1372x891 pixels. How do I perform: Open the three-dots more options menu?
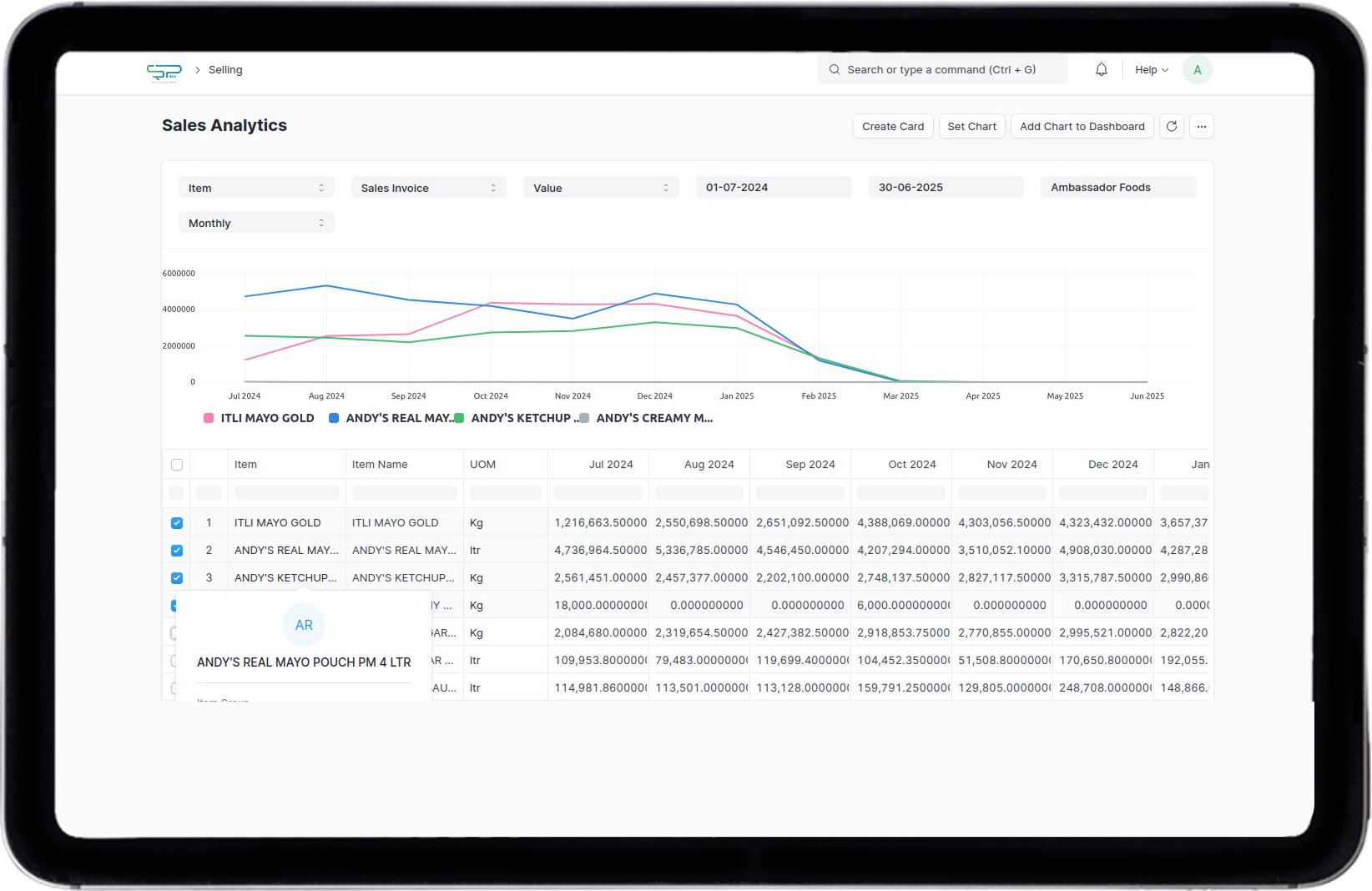pyautogui.click(x=1202, y=127)
